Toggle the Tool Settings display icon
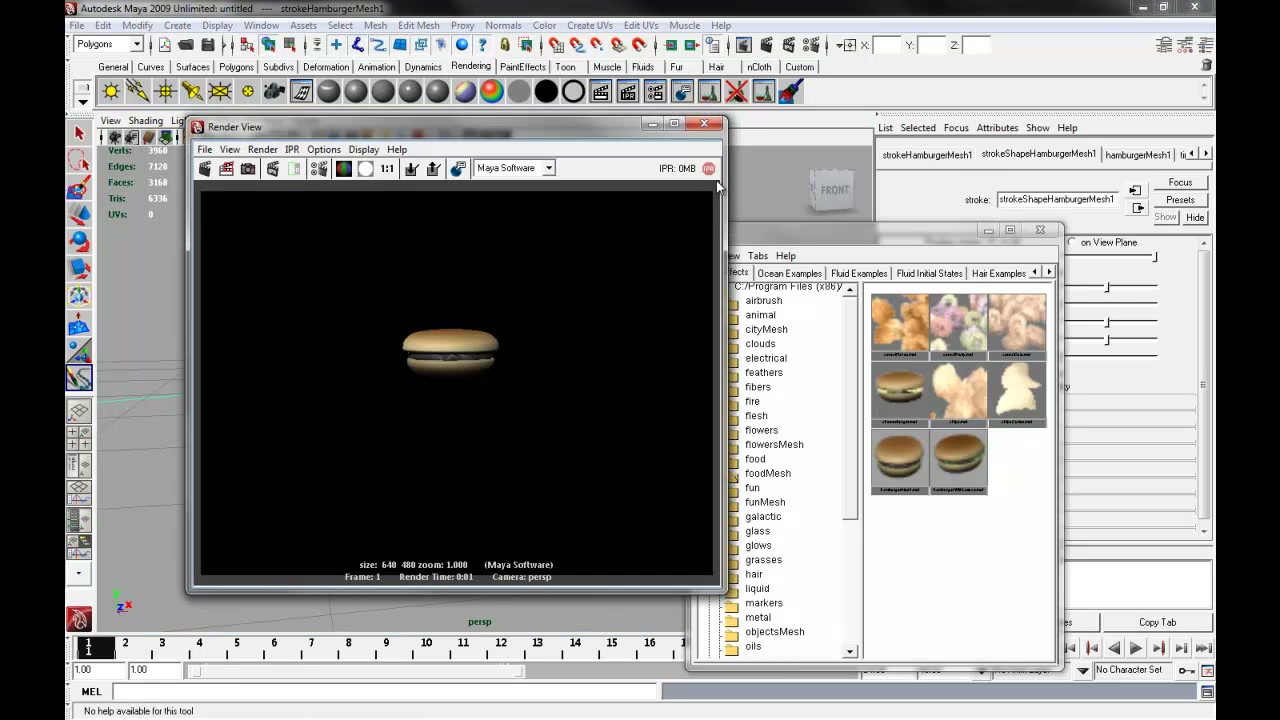This screenshot has height=720, width=1280. click(x=1186, y=45)
